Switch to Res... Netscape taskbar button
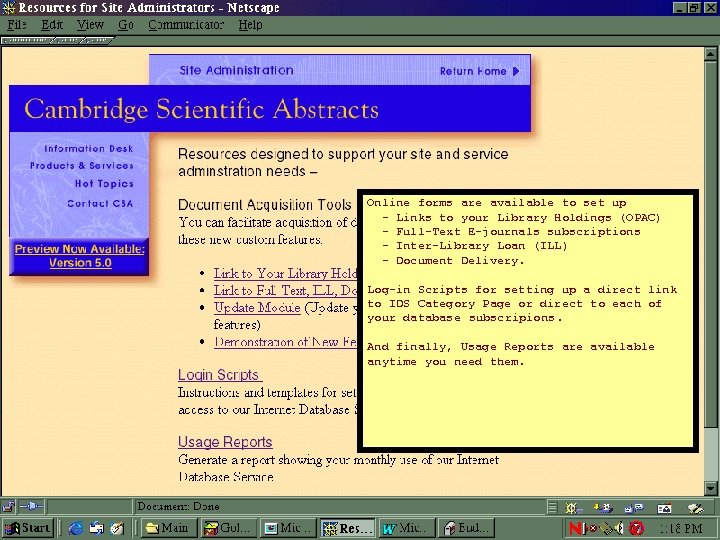This screenshot has height=540, width=720. click(348, 528)
